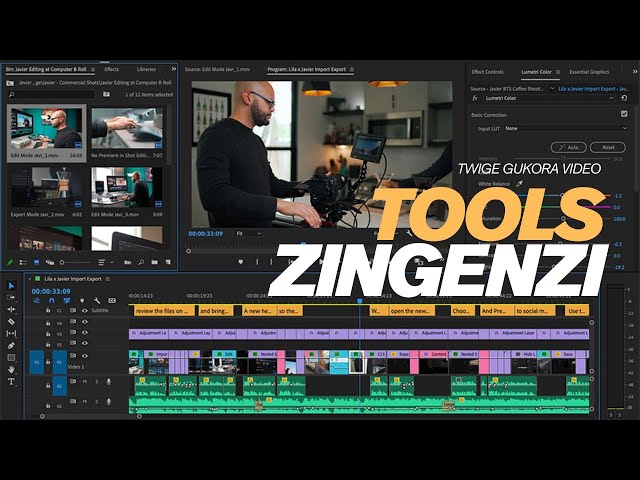Open Lumetri Color panel menu
The image size is (640, 480).
coord(558,72)
